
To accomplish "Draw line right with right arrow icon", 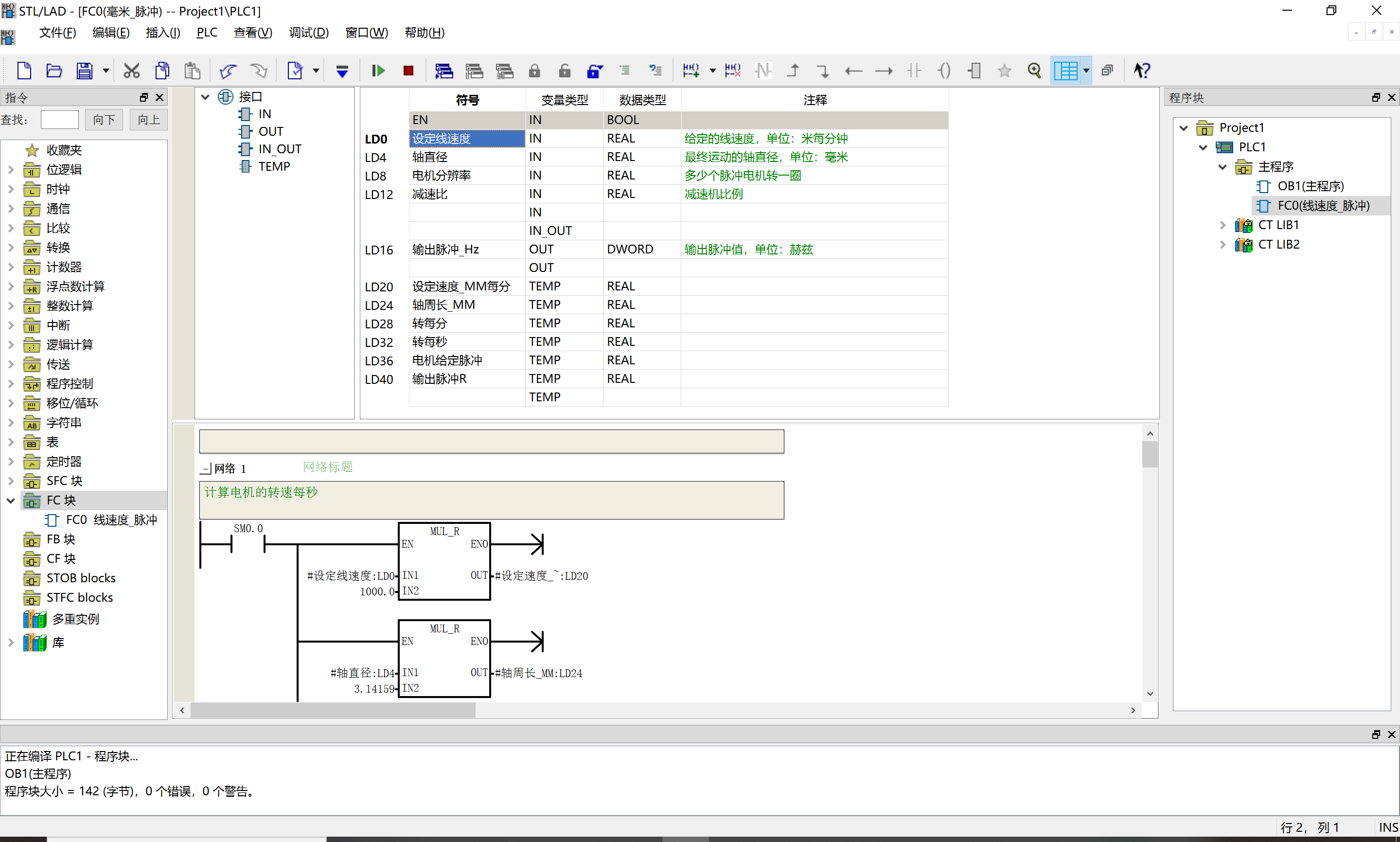I will click(x=884, y=71).
